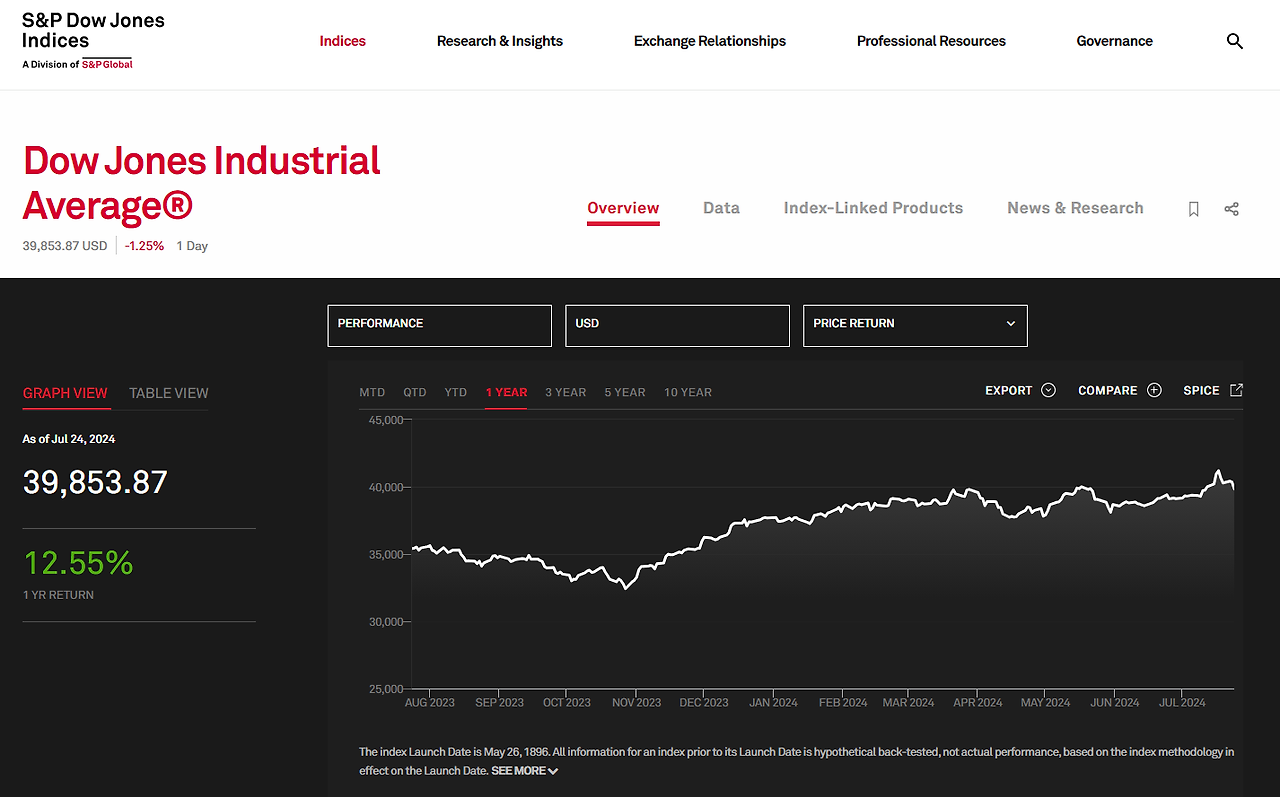This screenshot has width=1280, height=797.
Task: Select the 10 YEAR time range
Action: click(688, 392)
